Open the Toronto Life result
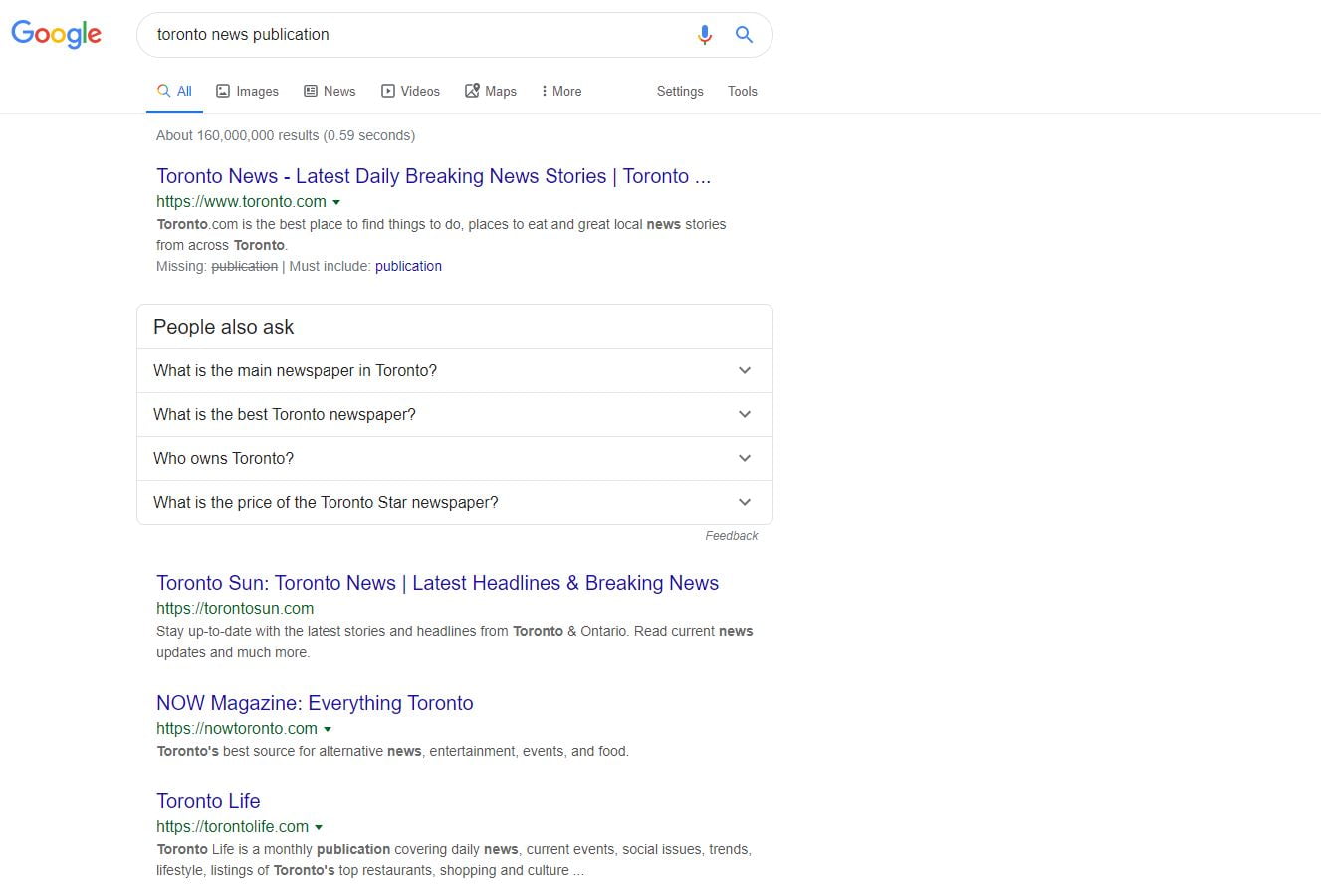This screenshot has height=896, width=1321. (x=208, y=801)
